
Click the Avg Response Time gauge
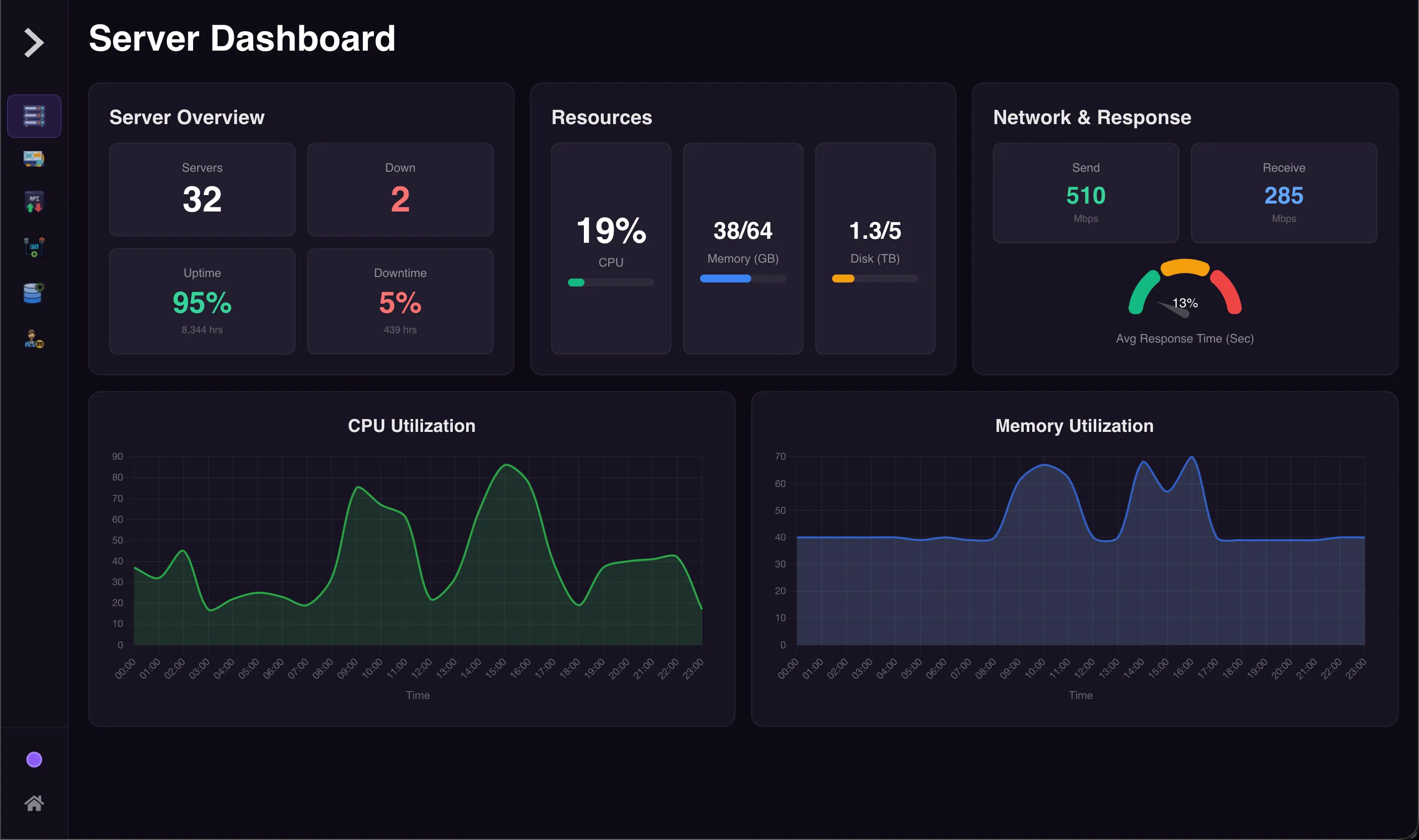(1185, 288)
